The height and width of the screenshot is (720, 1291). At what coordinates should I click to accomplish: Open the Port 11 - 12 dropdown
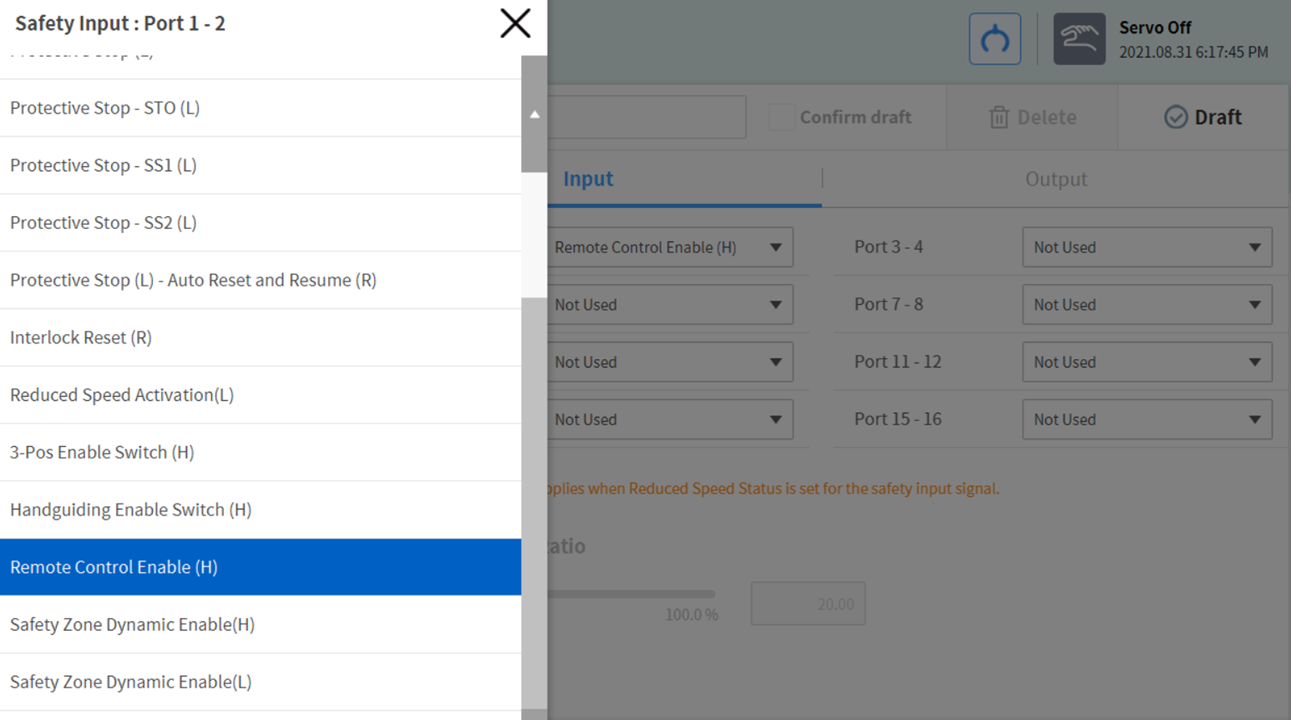pos(1146,362)
